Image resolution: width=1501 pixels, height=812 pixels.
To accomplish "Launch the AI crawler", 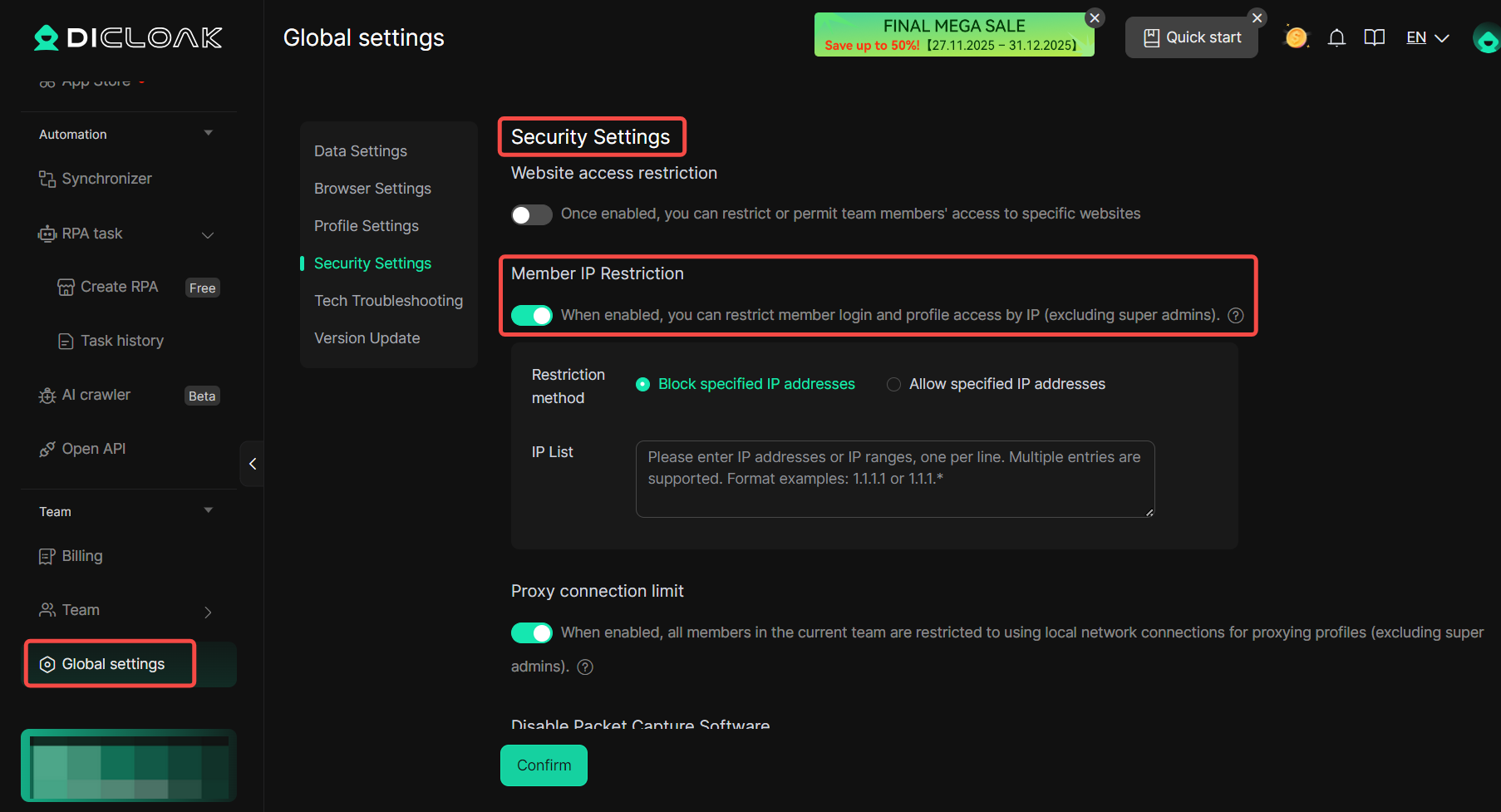I will point(96,394).
